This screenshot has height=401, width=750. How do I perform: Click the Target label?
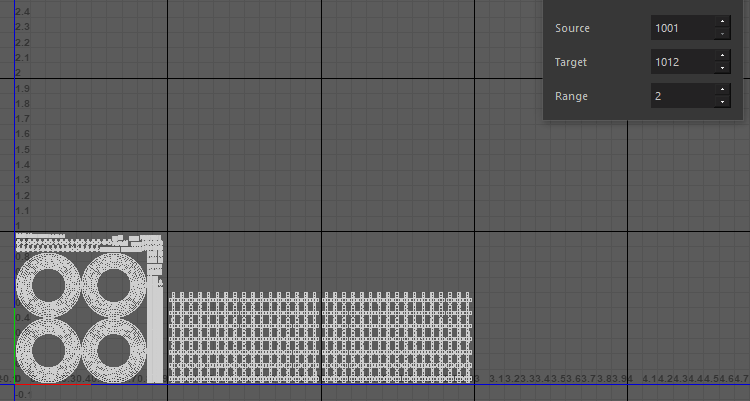571,62
